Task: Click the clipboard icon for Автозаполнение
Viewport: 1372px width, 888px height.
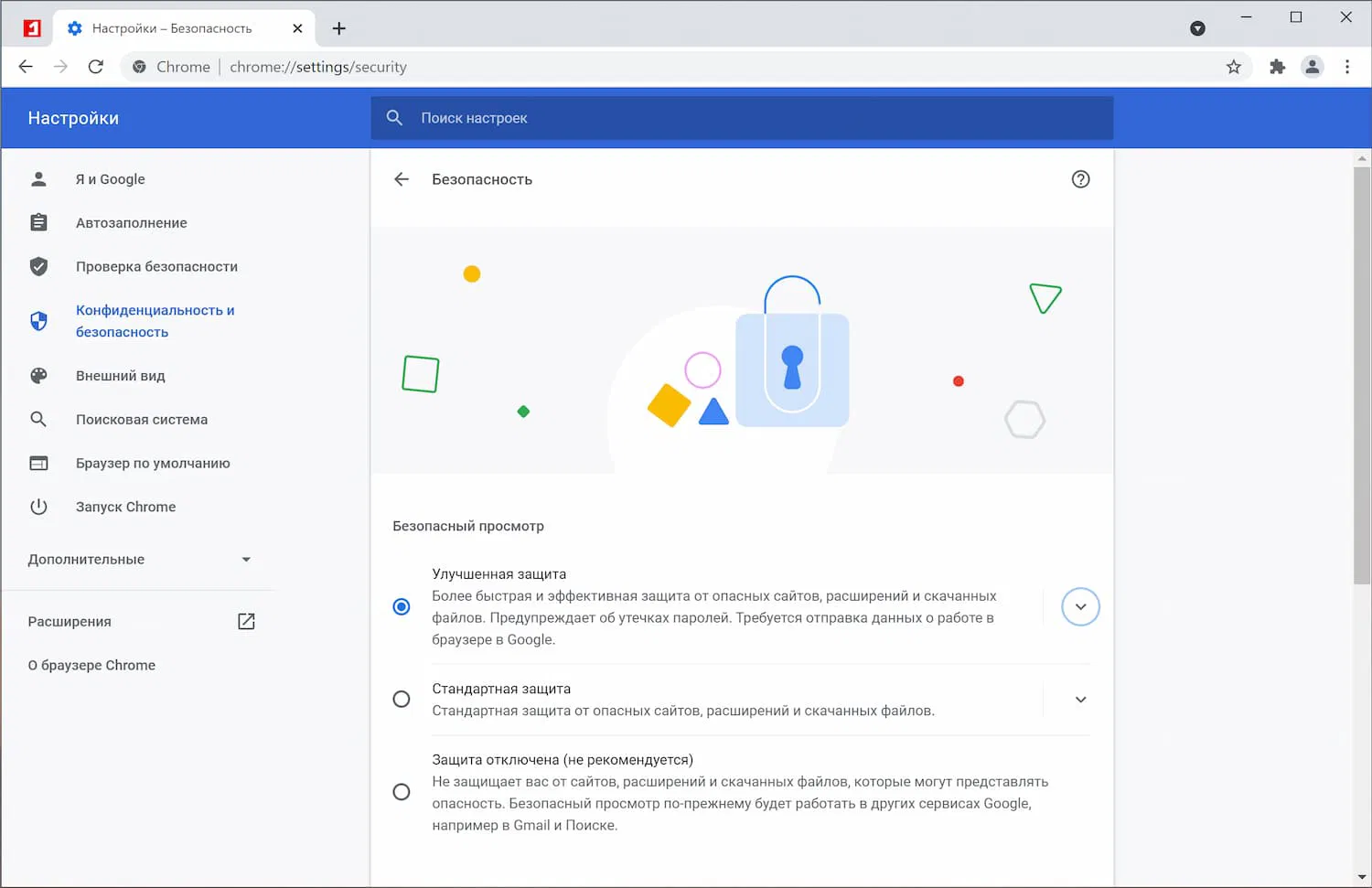Action: pos(38,222)
